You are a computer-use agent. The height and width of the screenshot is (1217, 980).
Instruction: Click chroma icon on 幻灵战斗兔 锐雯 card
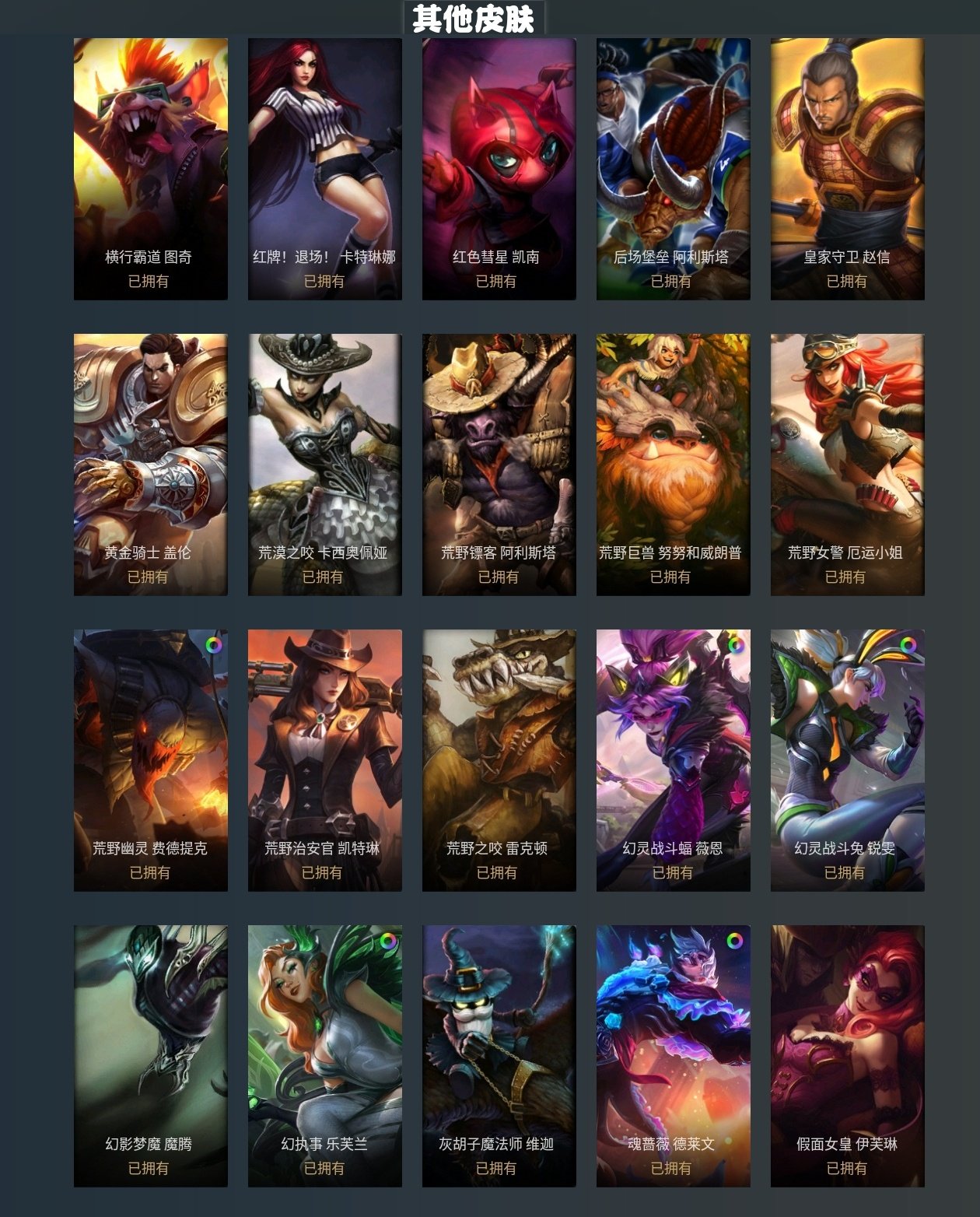(908, 645)
